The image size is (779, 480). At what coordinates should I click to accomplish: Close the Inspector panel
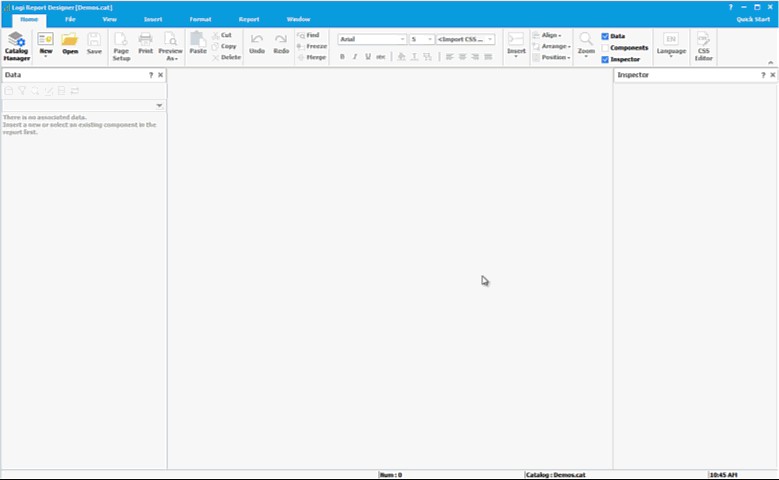pos(771,75)
